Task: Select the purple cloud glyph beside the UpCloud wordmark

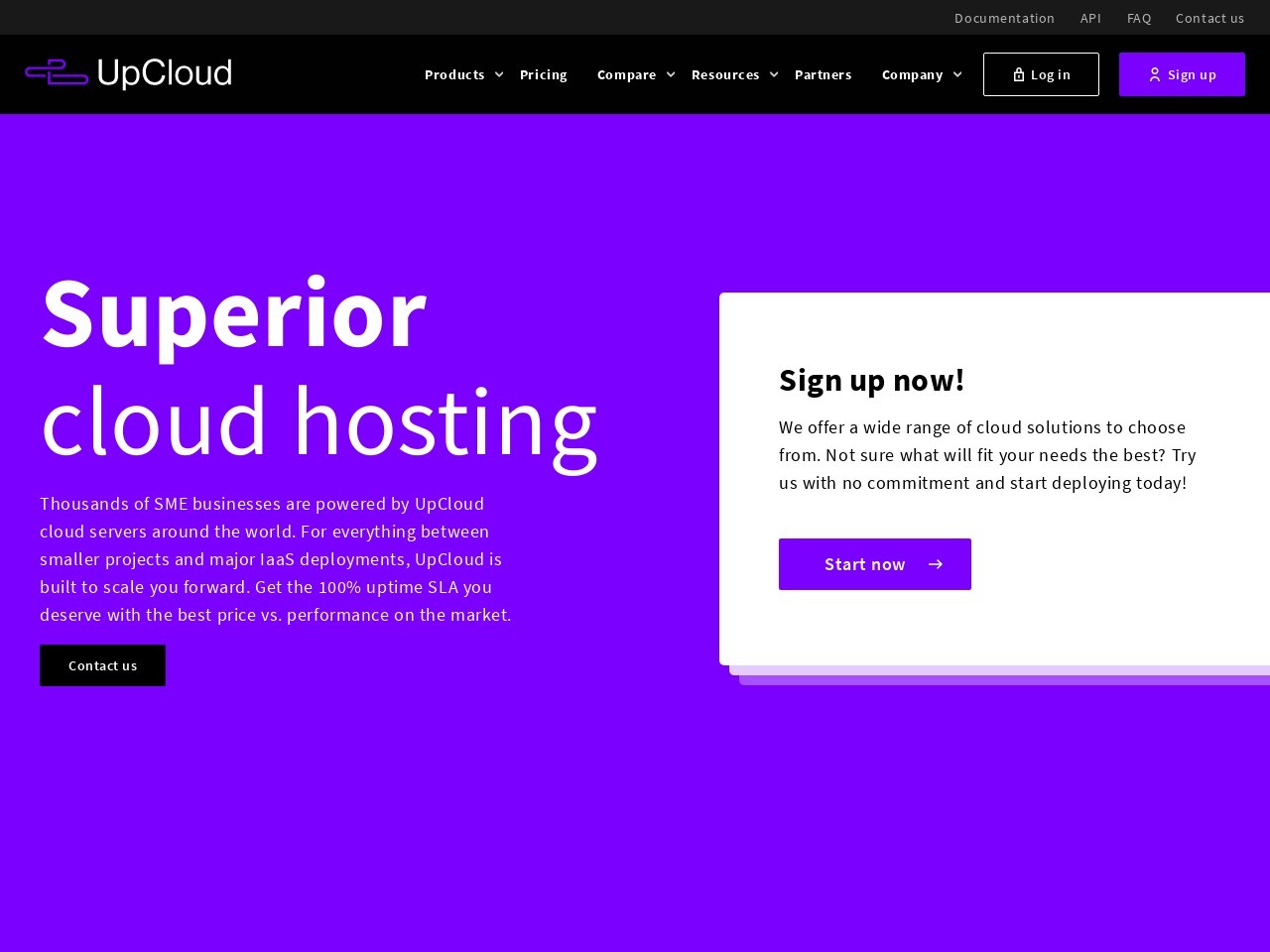Action: (57, 73)
